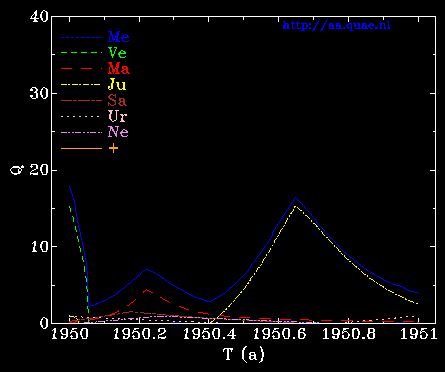Image resolution: width=445 pixels, height=372 pixels.
Task: Click the x-axis label 1950.6
Action: coord(279,334)
